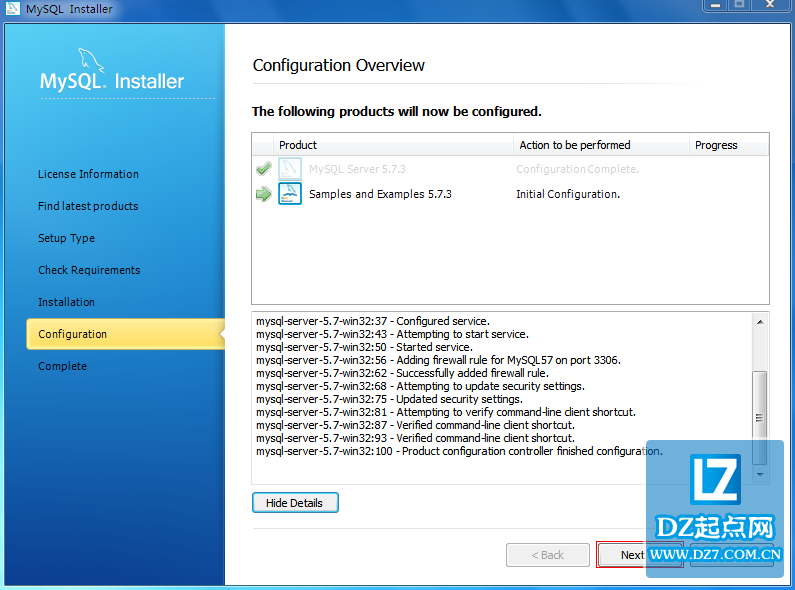The height and width of the screenshot is (590, 795).
Task: Click log line ending 'win32:87 - Verified command-line client shortcut.'
Action: point(415,425)
